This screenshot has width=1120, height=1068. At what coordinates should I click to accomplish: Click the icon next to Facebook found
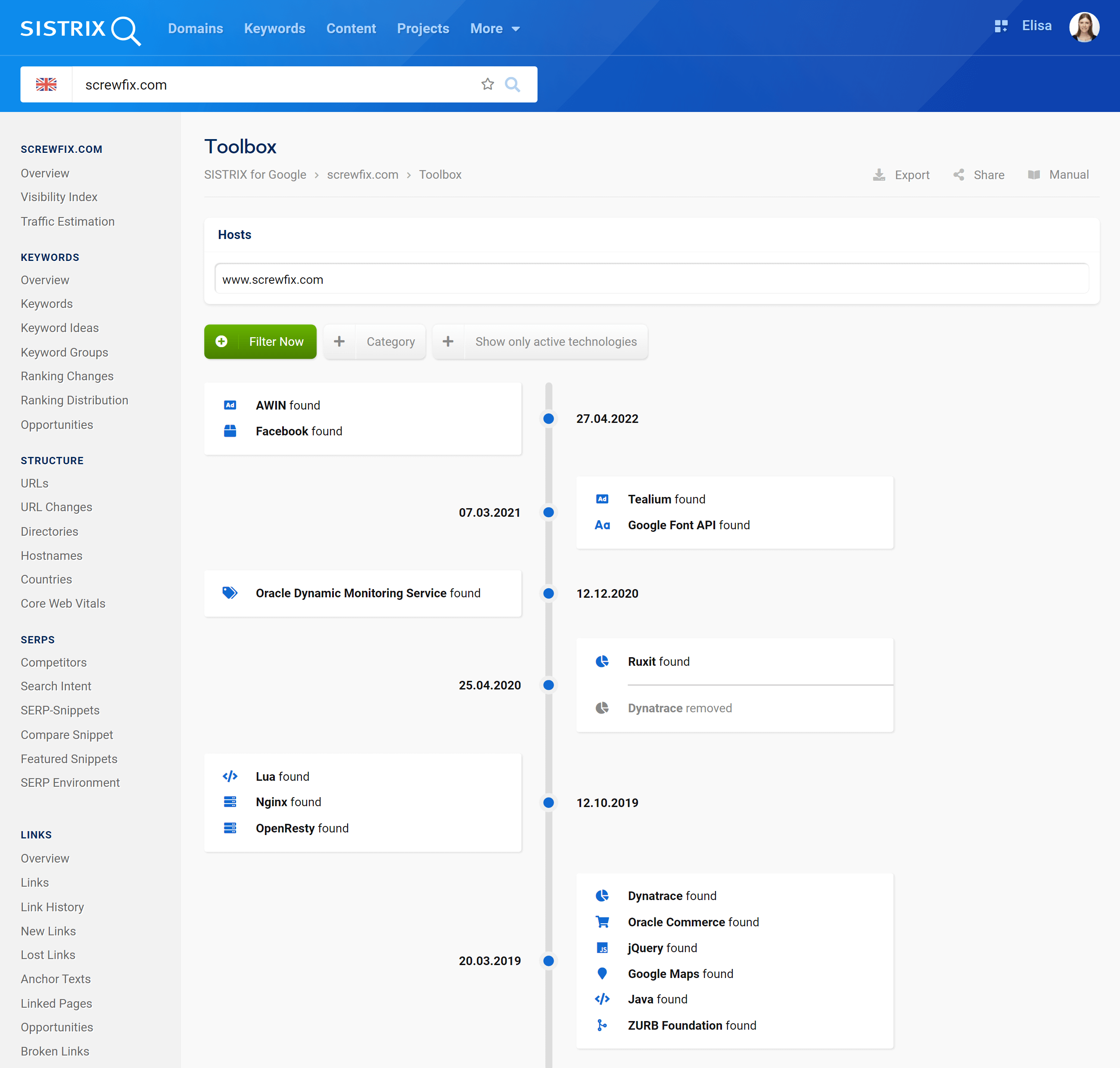230,431
